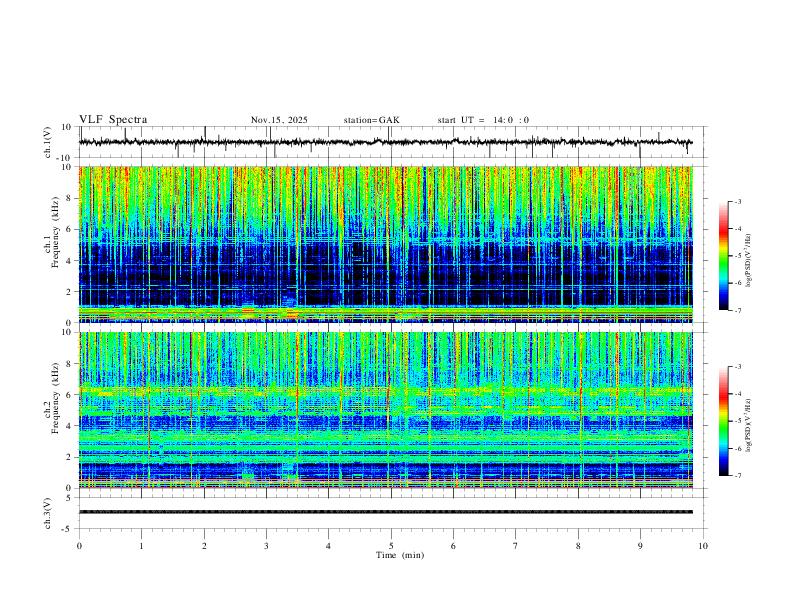Viewport: 792px width, 612px height.
Task: Click the ch.1 "Frequency (kHz)" axis label
Action: tap(54, 230)
